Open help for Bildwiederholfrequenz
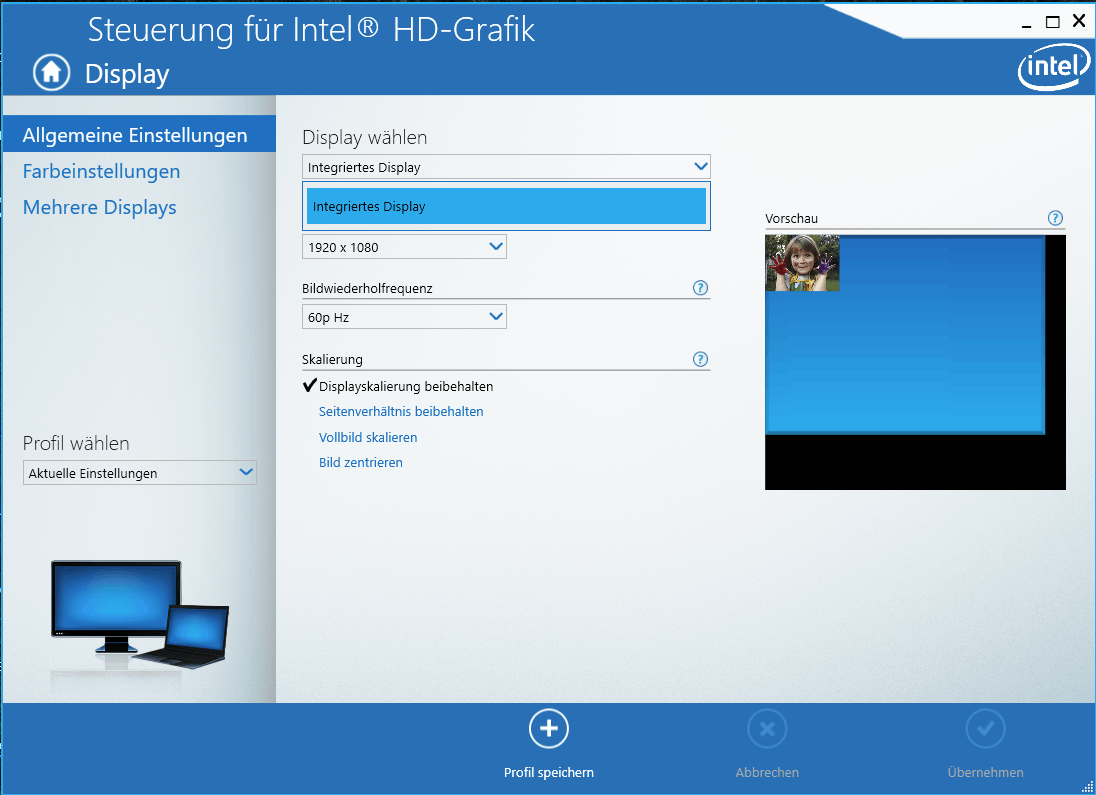1096x795 pixels. (x=700, y=288)
